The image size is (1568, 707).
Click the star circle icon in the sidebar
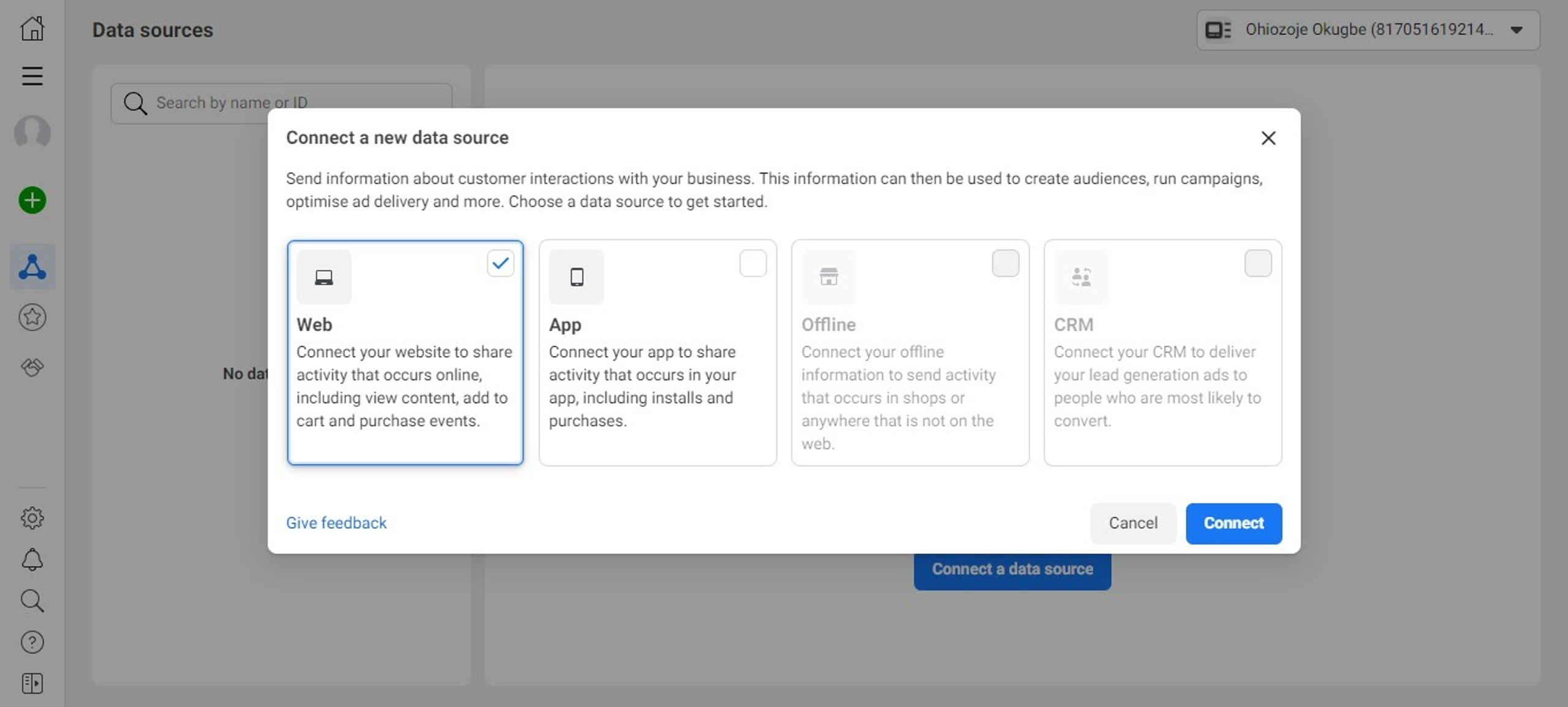coord(32,317)
